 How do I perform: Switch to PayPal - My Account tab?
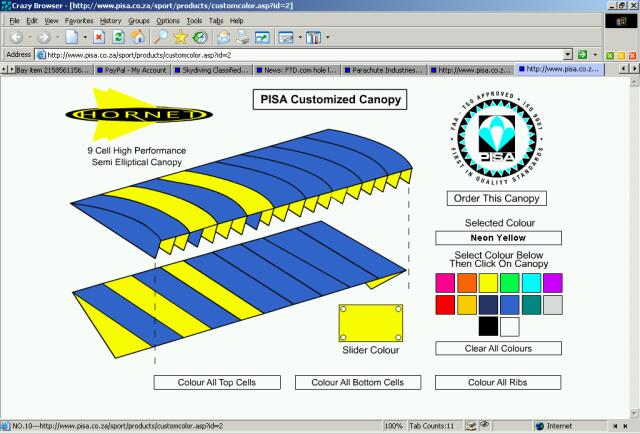133,70
